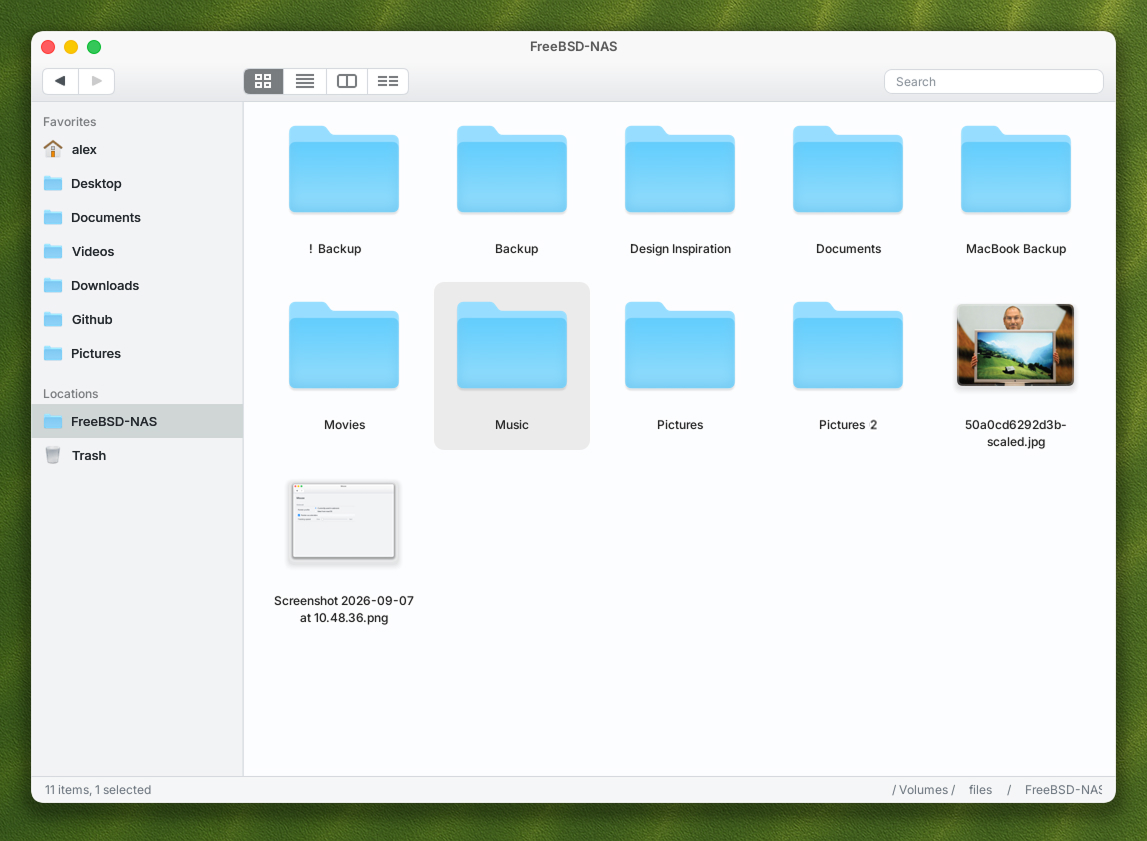Switch to icon grid view

(263, 81)
